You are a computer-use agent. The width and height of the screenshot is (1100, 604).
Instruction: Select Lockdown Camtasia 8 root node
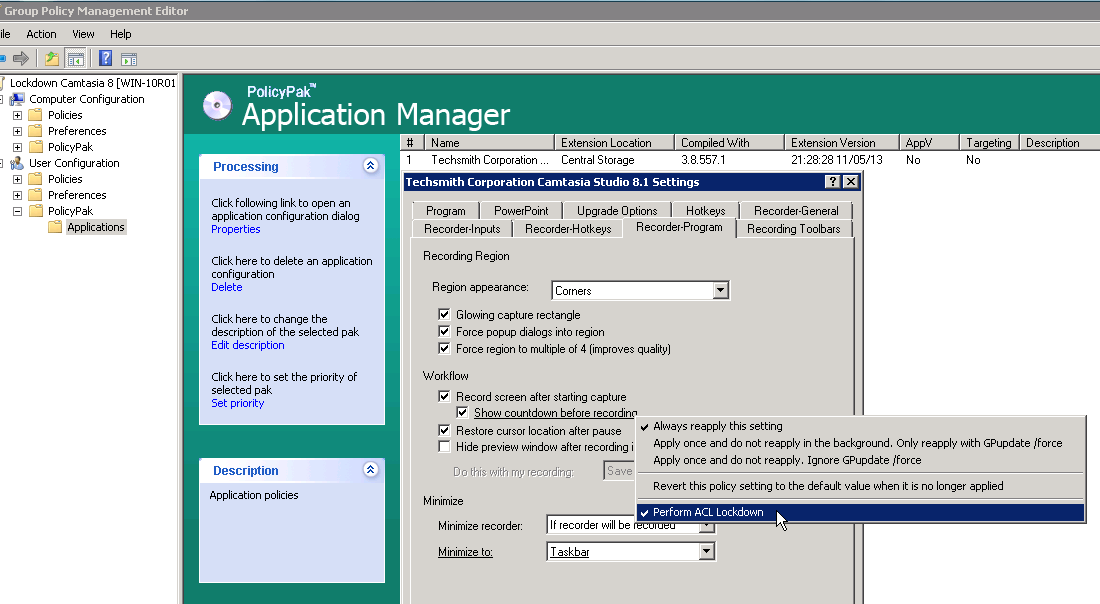[93, 83]
